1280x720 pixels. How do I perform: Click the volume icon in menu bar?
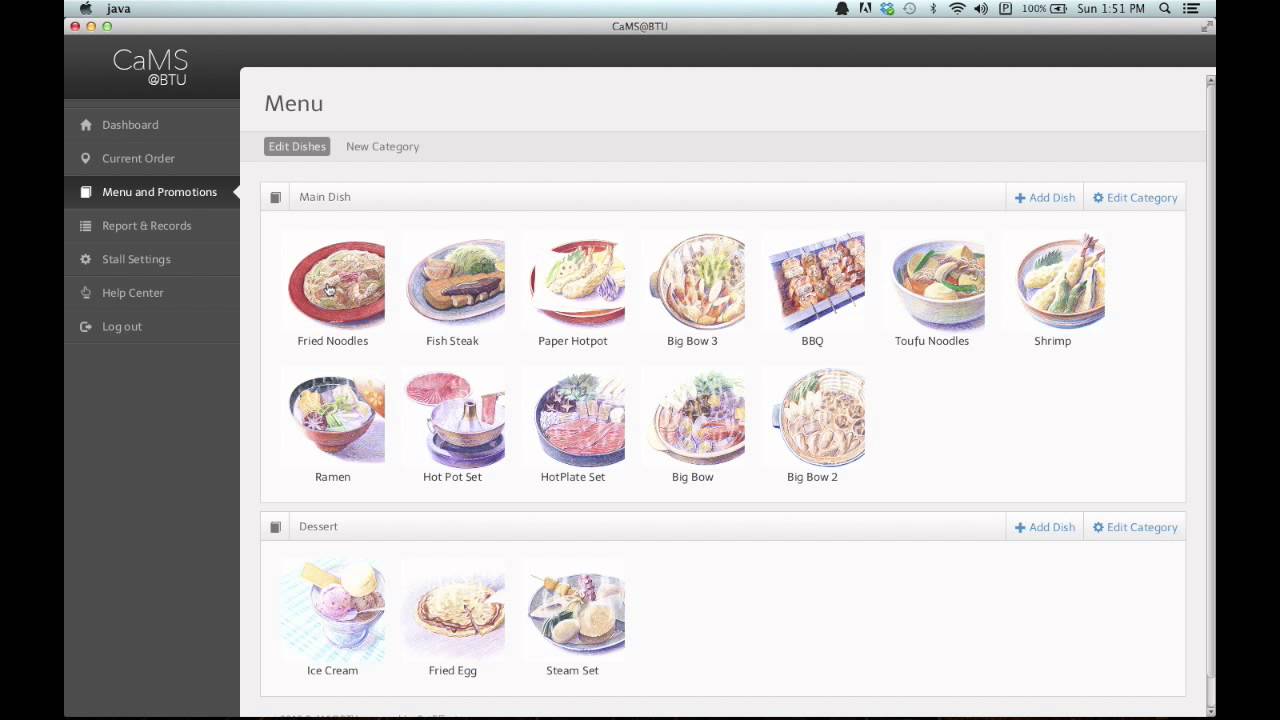981,8
